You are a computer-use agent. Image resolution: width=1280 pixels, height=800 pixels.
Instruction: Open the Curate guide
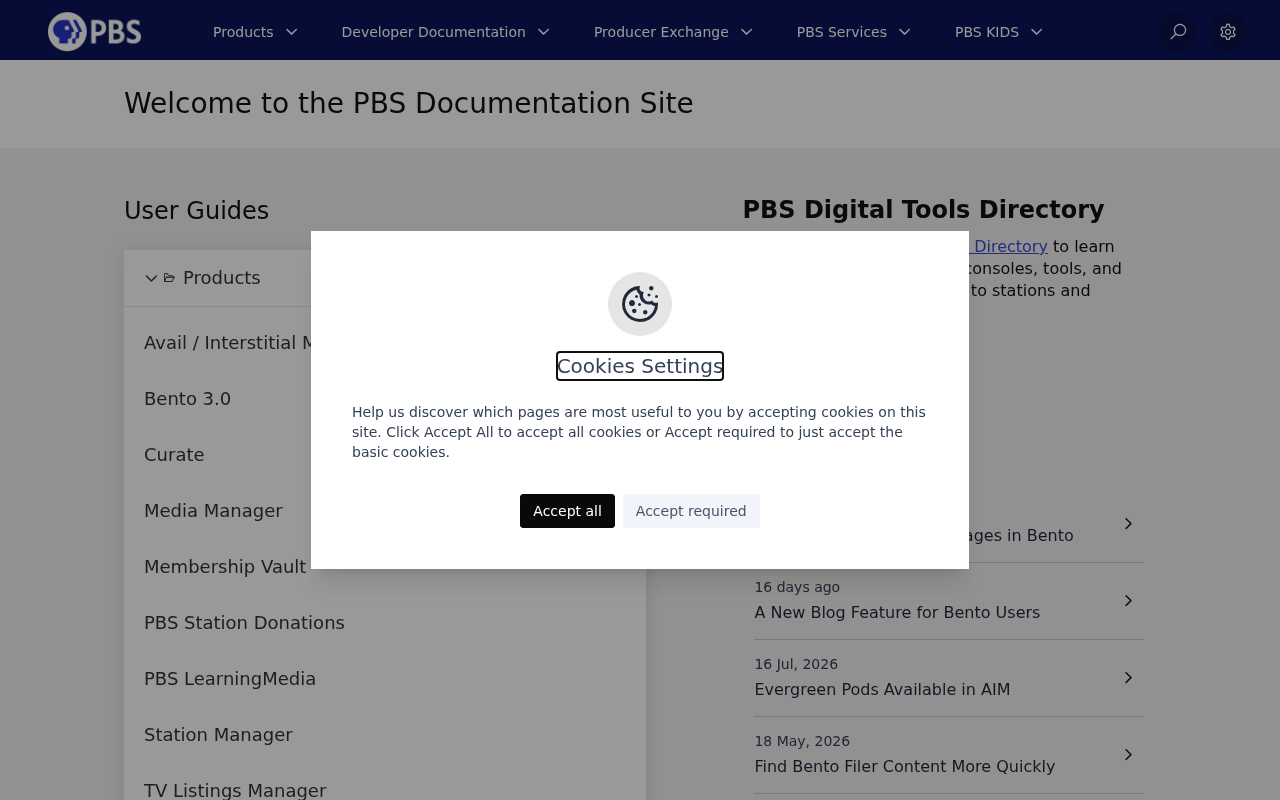pos(174,455)
